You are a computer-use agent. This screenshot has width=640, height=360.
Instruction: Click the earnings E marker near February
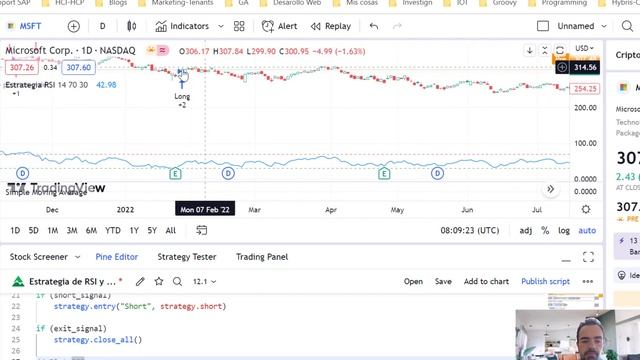[175, 174]
